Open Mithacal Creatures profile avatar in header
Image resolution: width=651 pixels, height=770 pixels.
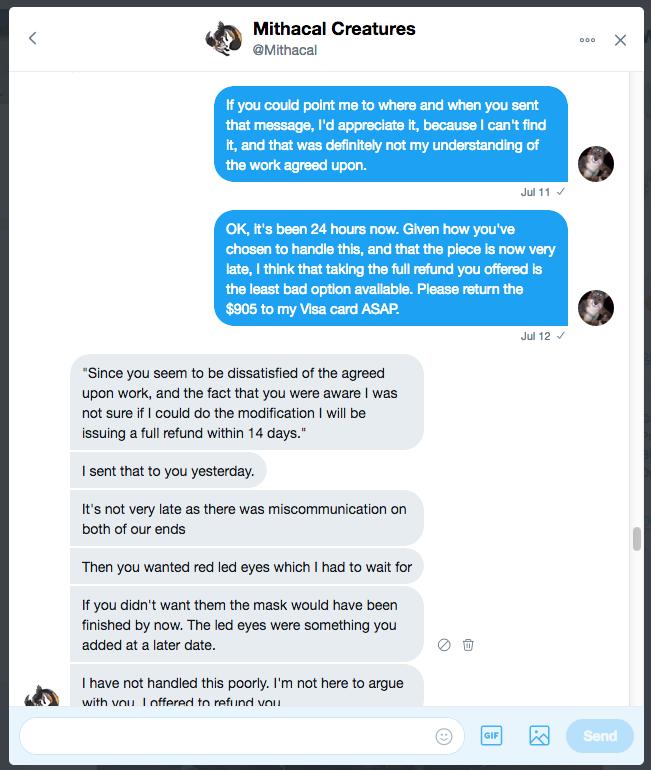tap(223, 39)
